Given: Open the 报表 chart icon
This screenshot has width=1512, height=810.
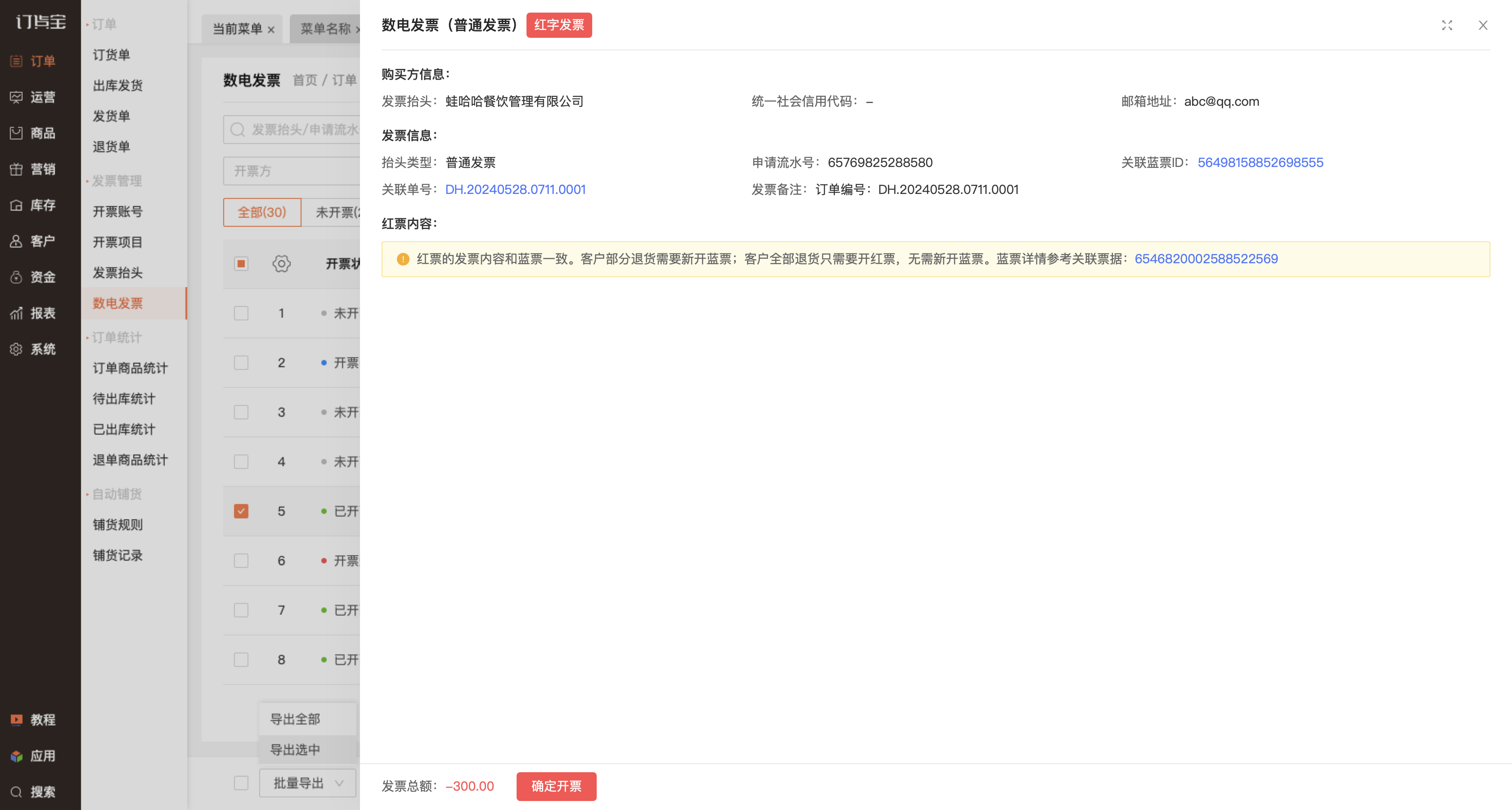Looking at the screenshot, I should point(17,314).
